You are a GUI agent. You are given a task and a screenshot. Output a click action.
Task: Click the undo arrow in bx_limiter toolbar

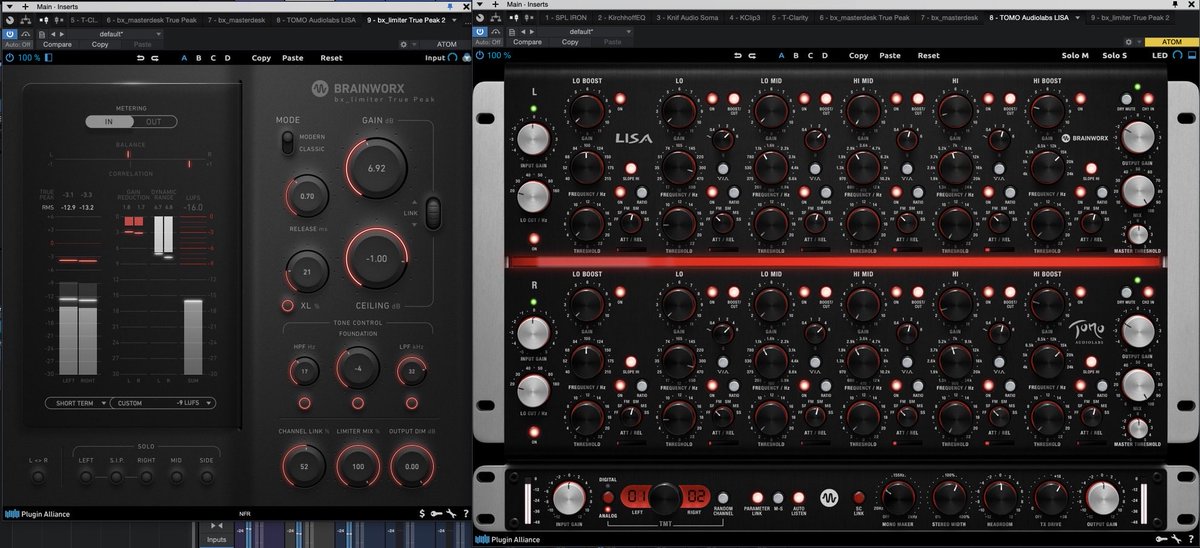(141, 58)
